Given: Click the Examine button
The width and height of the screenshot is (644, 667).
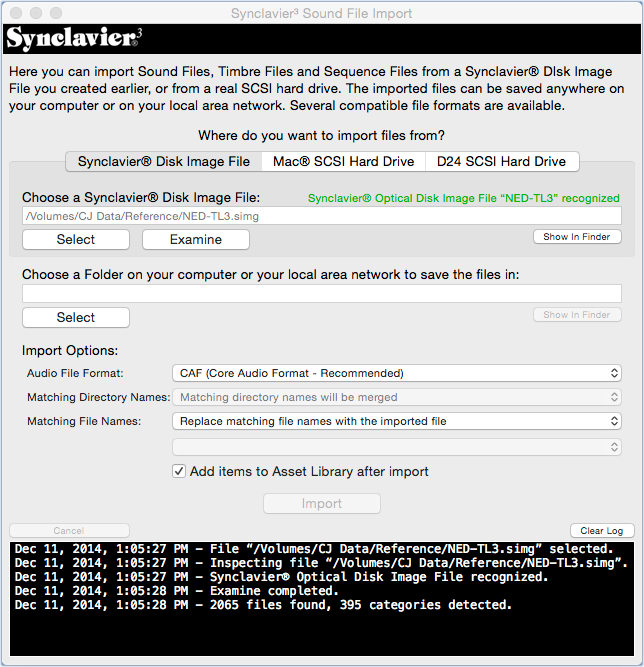Looking at the screenshot, I should pos(196,239).
